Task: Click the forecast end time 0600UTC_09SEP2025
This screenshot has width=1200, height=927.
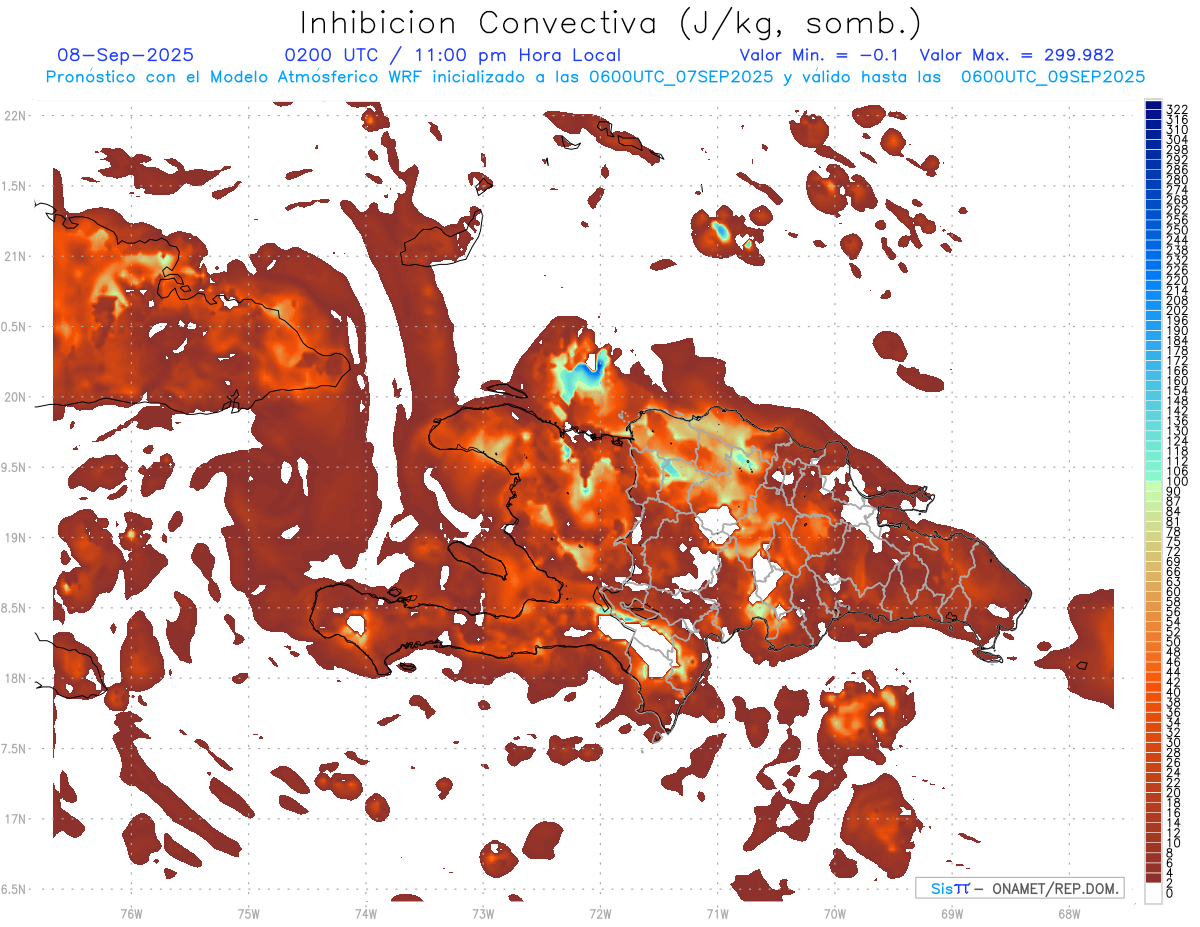Action: [x=1052, y=77]
